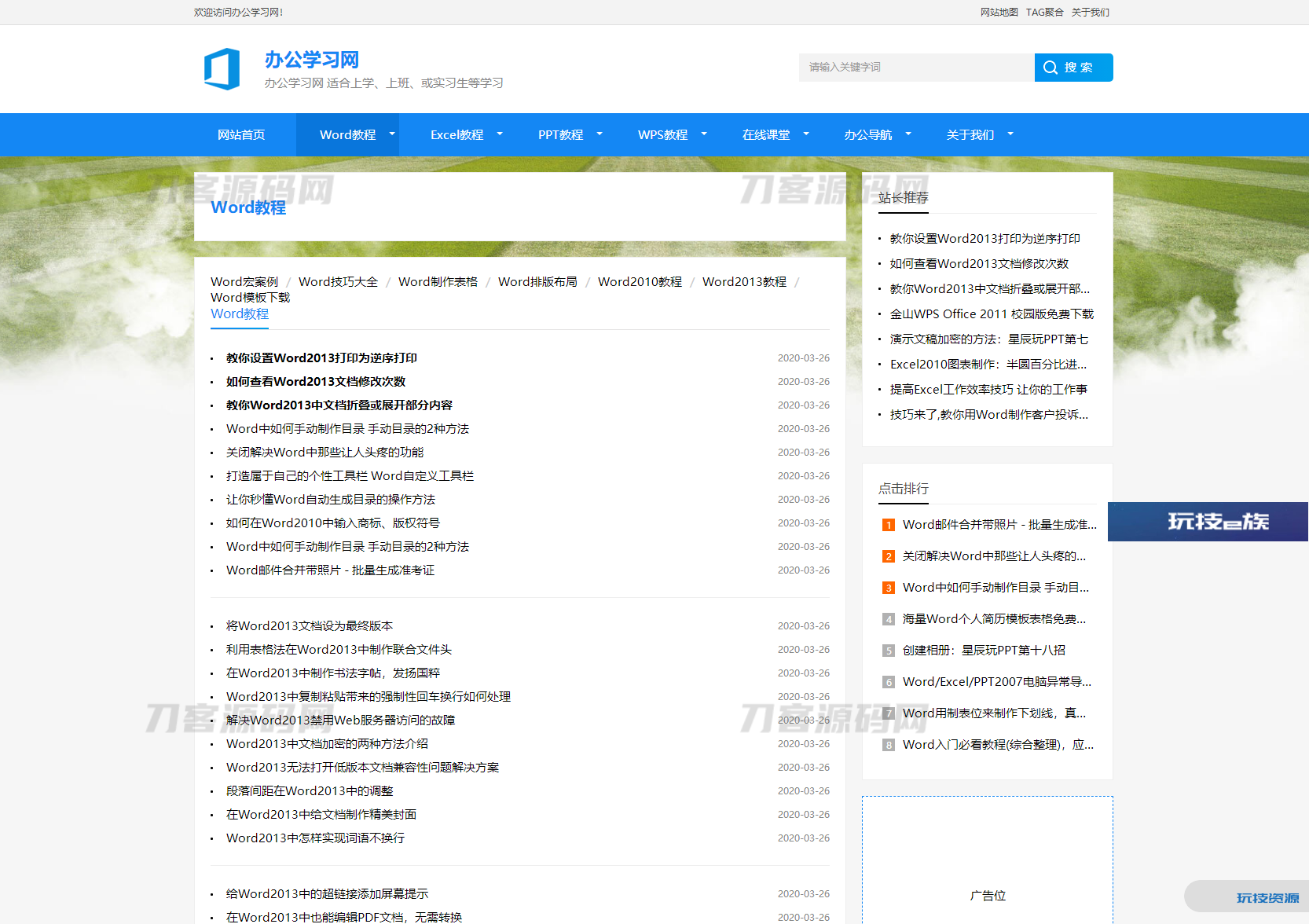Open the WPS教程 nav menu
Image resolution: width=1309 pixels, height=924 pixels.
[x=662, y=134]
